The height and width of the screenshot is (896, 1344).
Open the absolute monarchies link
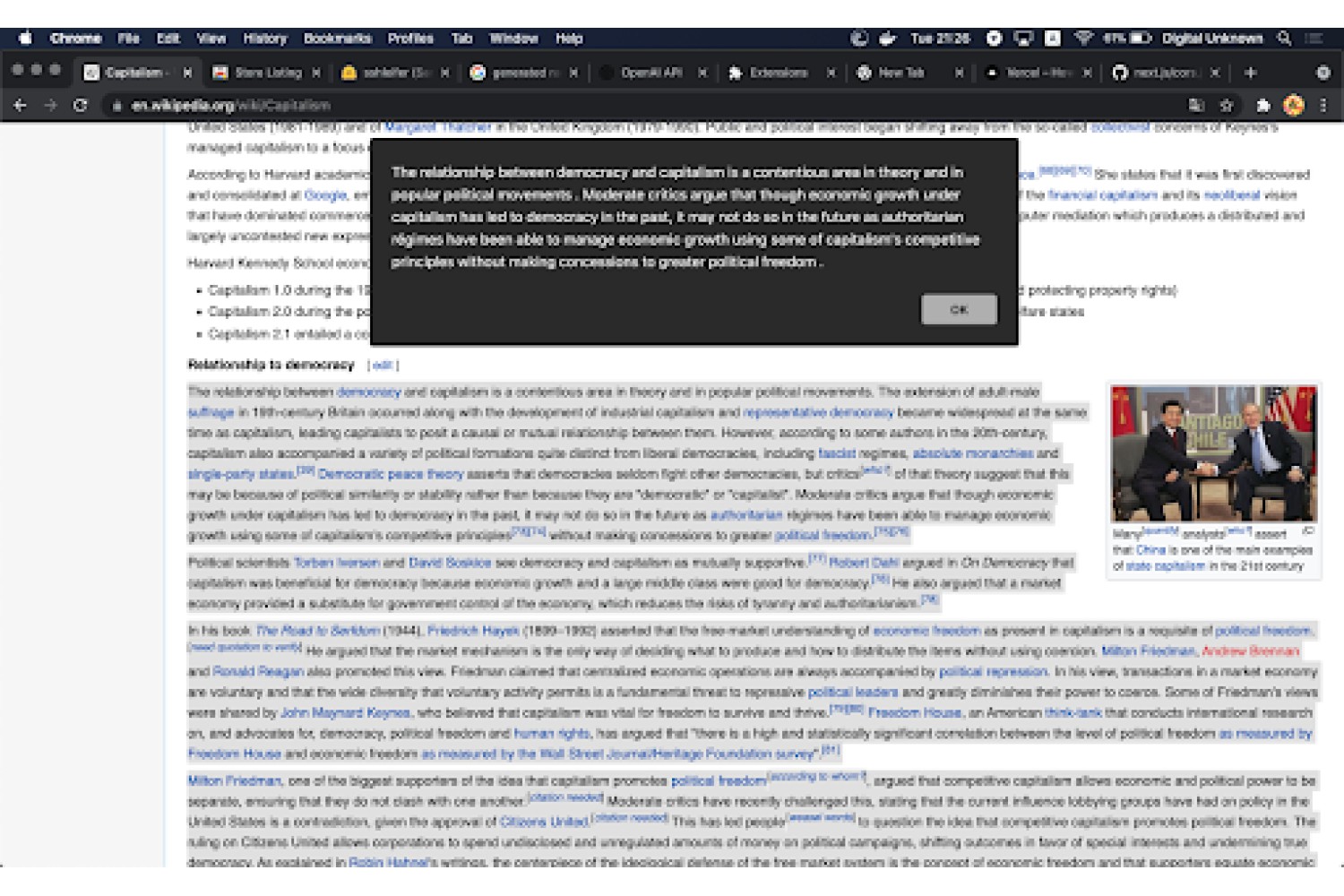[972, 453]
